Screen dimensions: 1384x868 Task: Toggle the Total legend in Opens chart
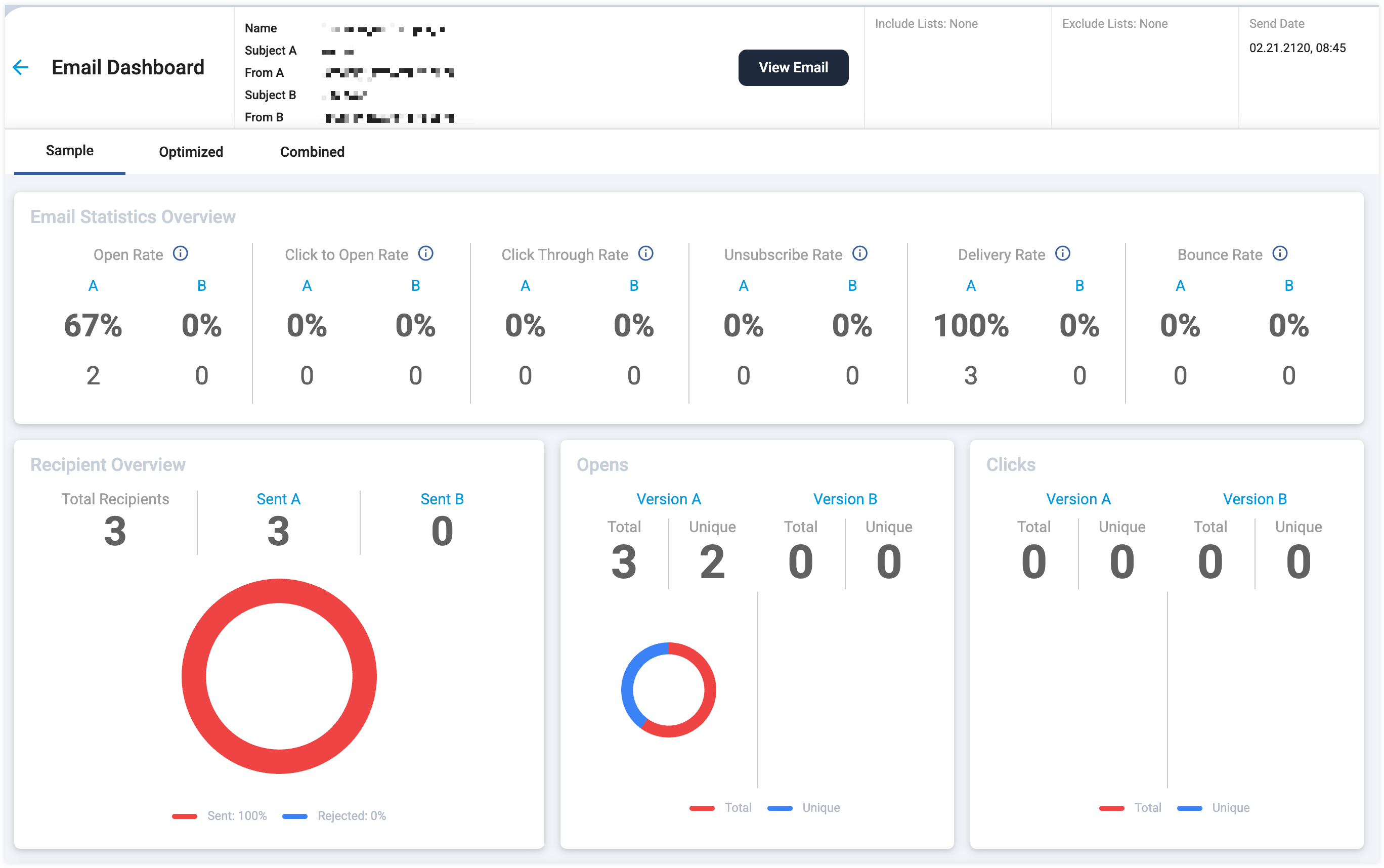click(x=720, y=807)
